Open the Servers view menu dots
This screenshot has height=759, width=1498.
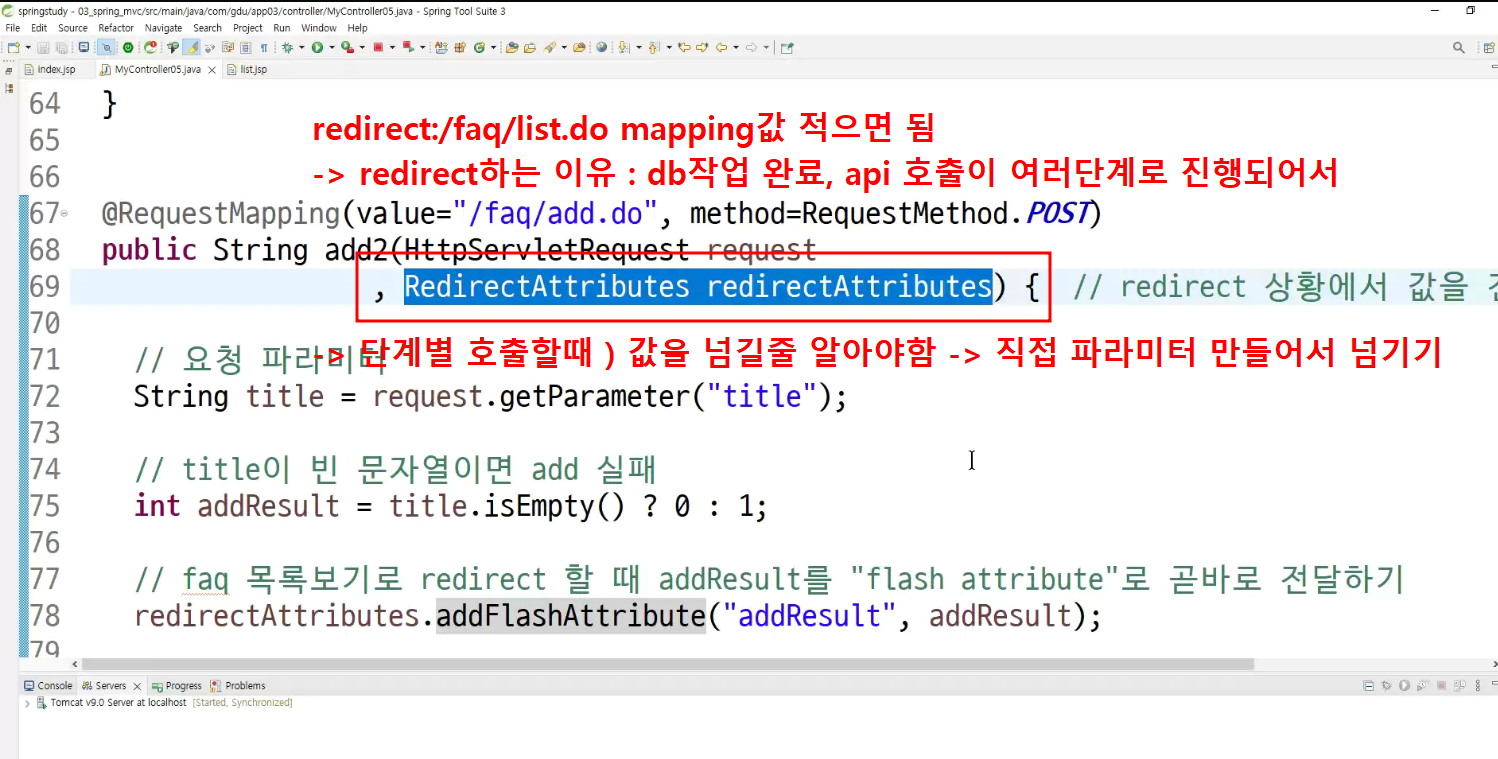point(1478,685)
